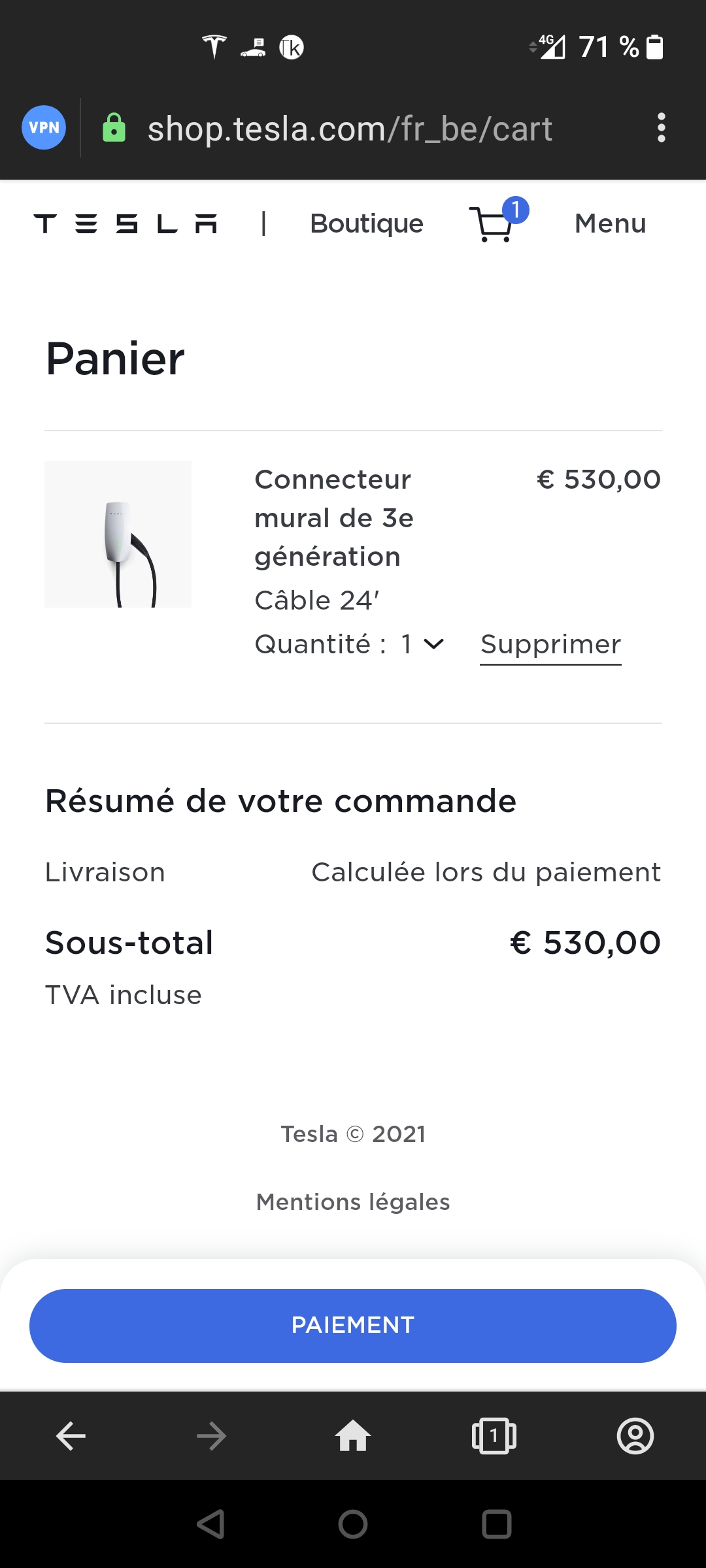
Task: Expand the Quantité dropdown
Action: click(x=422, y=644)
